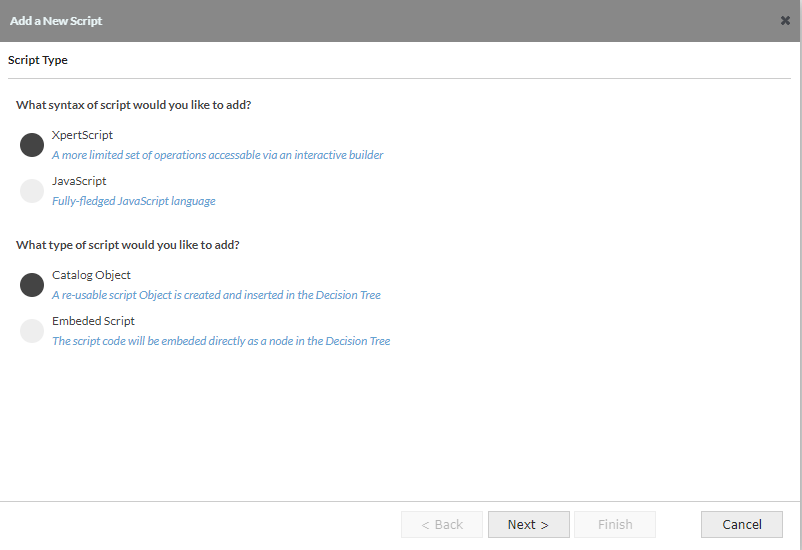The width and height of the screenshot is (802, 550).
Task: Click the 'Fully-fledged JavaScript language' description
Action: (x=133, y=201)
